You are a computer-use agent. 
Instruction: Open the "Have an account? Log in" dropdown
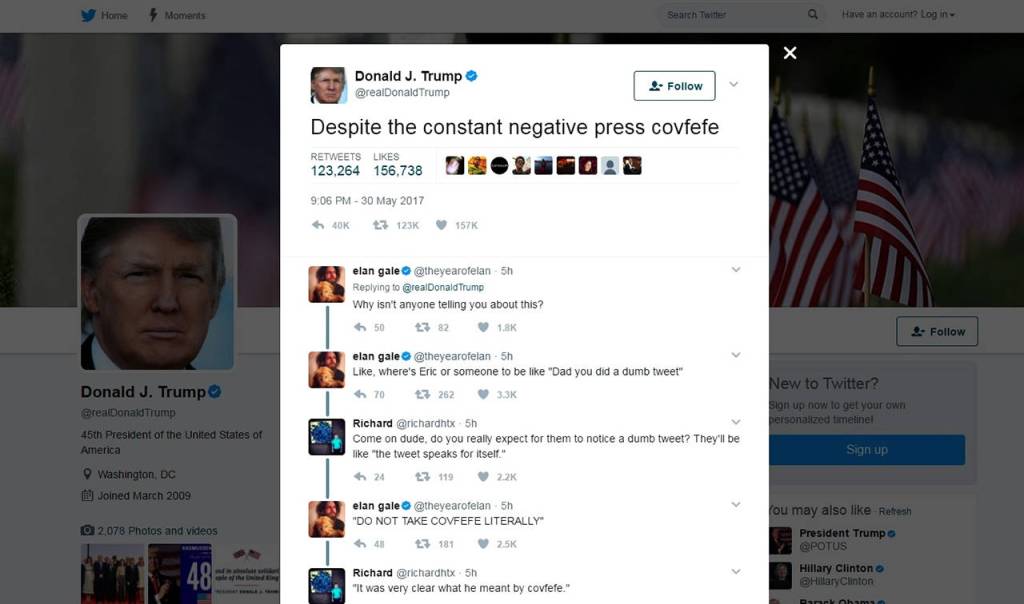pos(898,14)
